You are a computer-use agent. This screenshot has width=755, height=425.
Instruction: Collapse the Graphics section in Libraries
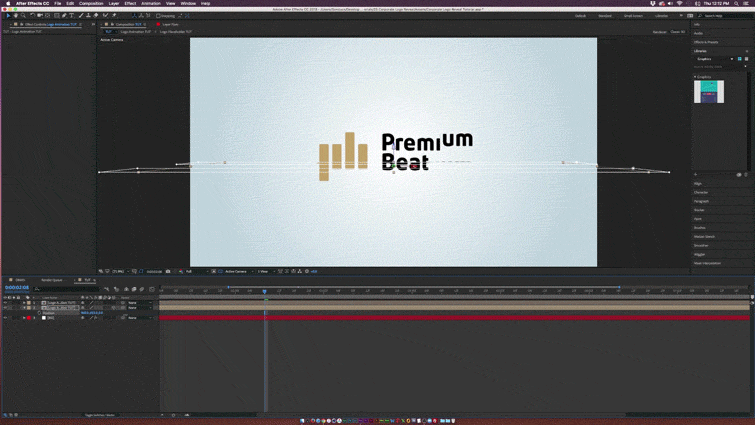695,77
